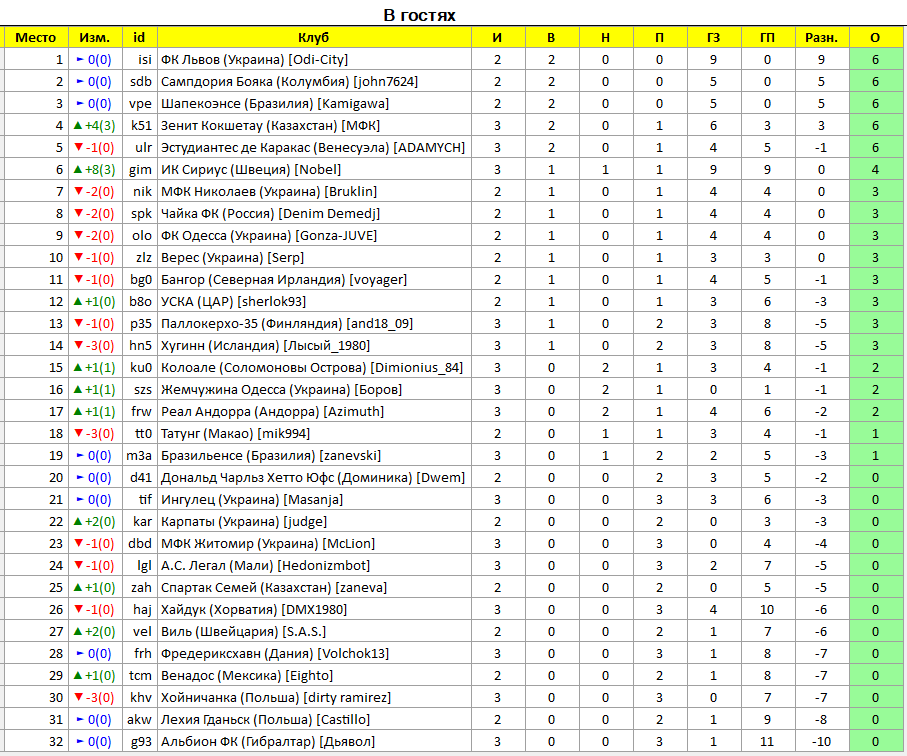Select club 'Сампдория Бояка (Колумбия) [john7624]'
Screen dimensions: 907x756
click(289, 82)
